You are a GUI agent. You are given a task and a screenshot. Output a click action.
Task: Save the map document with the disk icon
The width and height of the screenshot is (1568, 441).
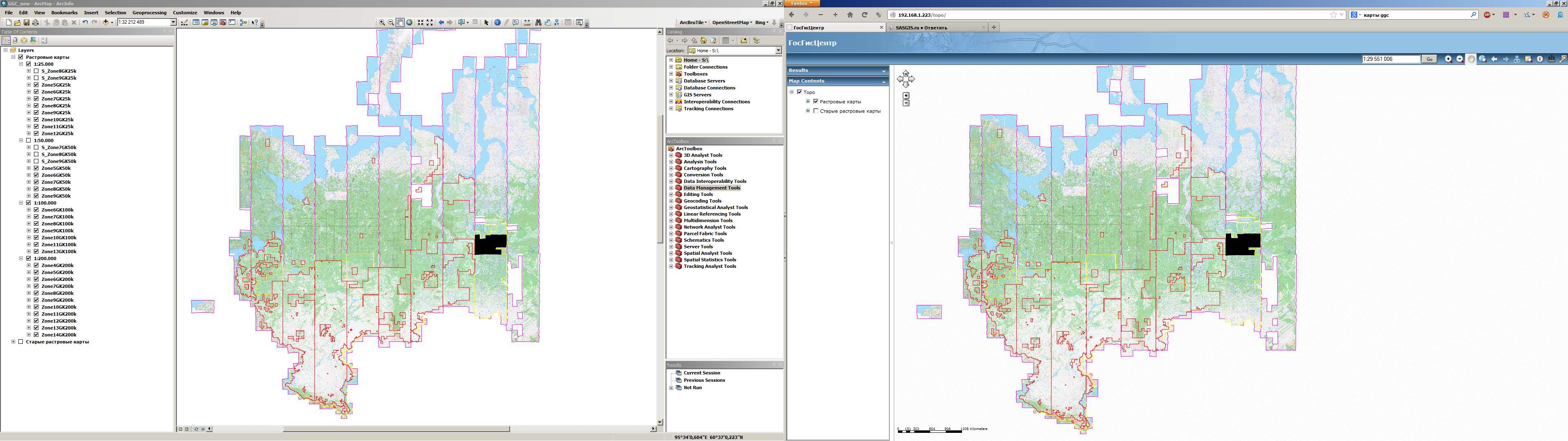coord(26,22)
